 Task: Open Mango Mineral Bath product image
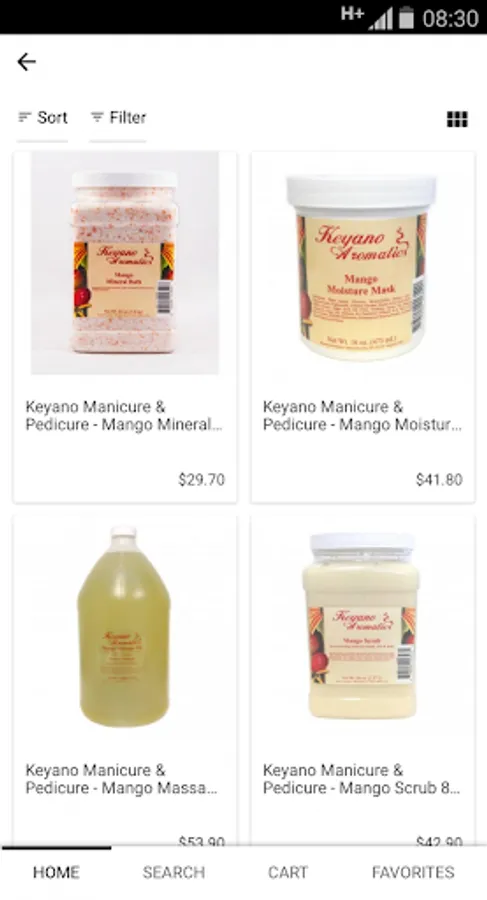click(x=125, y=263)
